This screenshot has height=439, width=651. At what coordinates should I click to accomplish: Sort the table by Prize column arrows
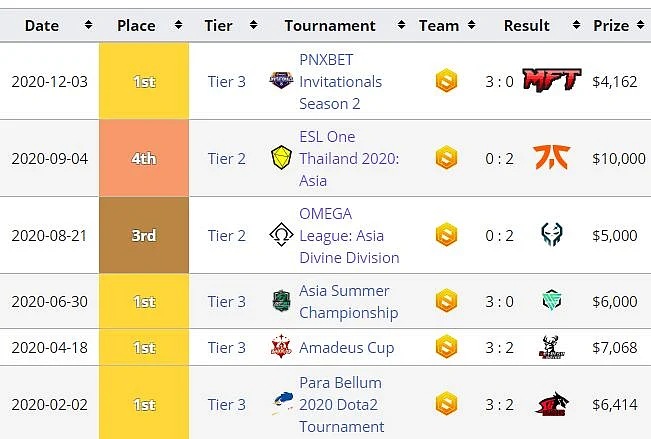point(640,25)
